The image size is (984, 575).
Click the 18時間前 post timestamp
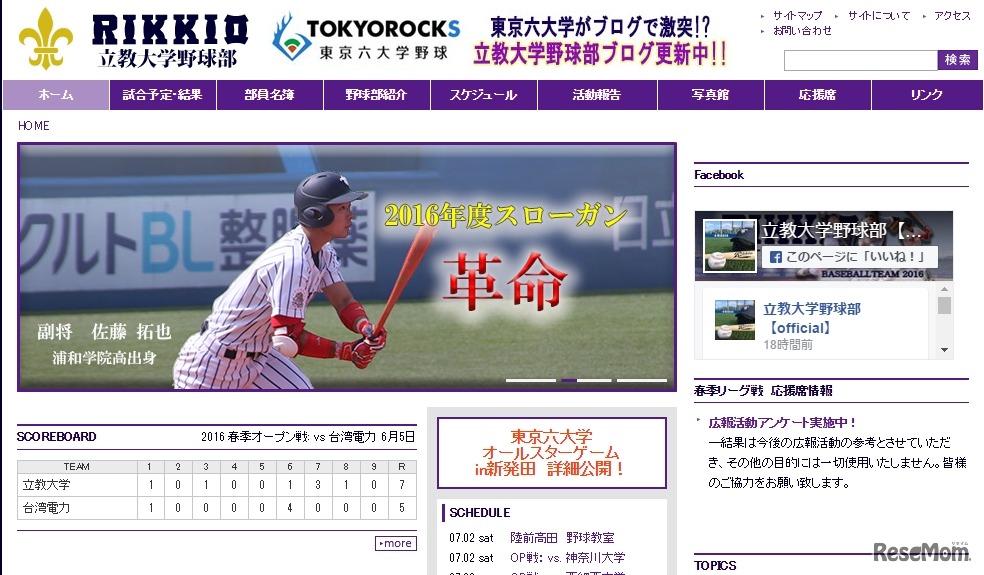point(788,345)
